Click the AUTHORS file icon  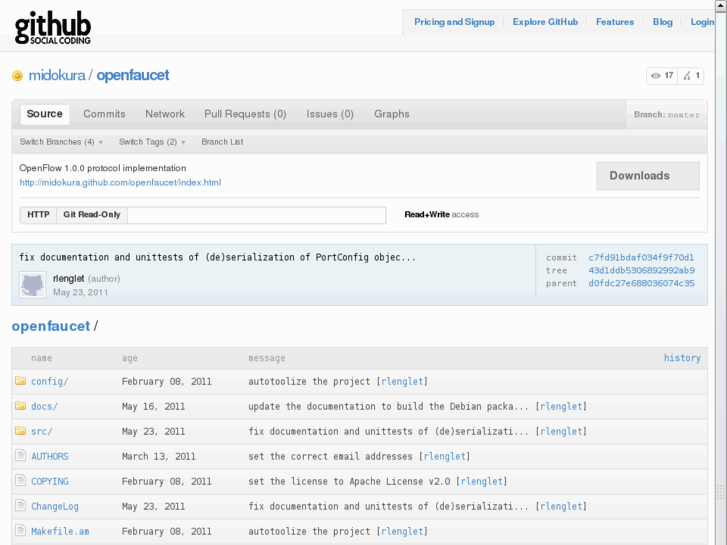[x=20, y=455]
